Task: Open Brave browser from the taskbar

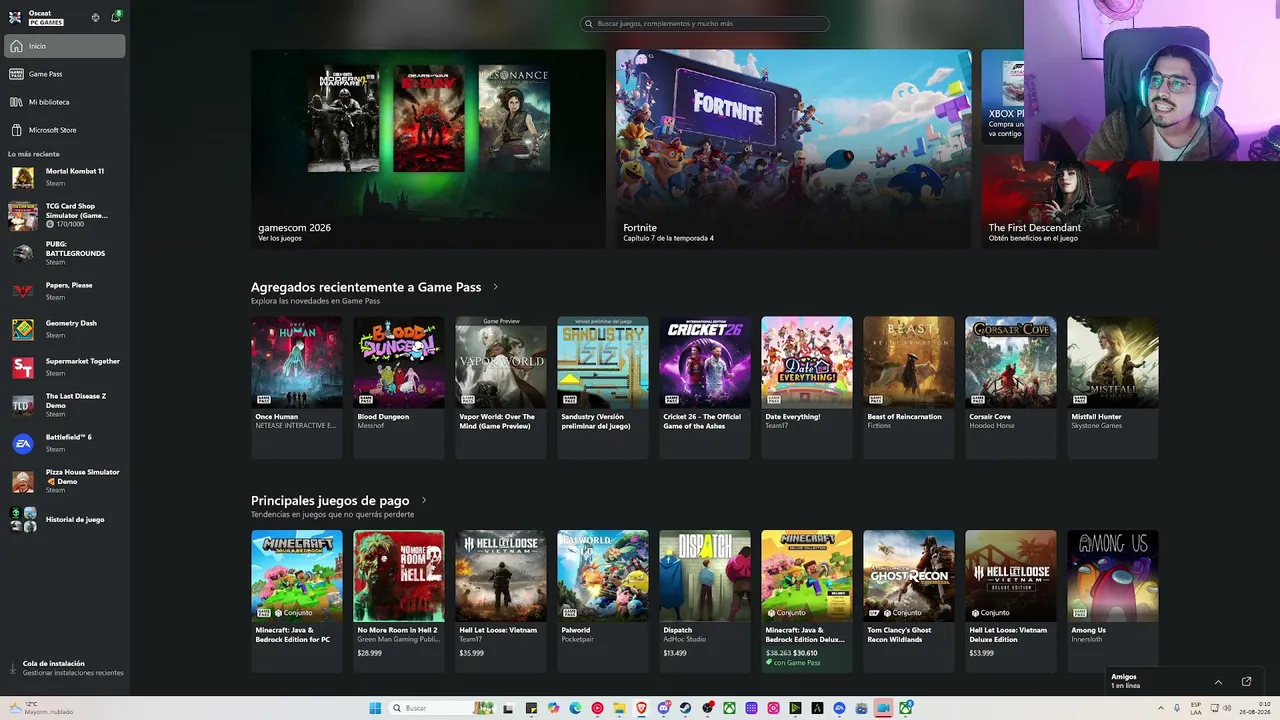Action: click(641, 708)
